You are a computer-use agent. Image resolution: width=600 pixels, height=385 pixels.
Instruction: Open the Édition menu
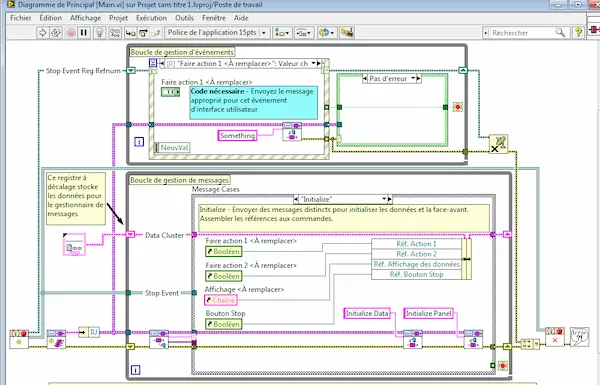click(x=51, y=18)
